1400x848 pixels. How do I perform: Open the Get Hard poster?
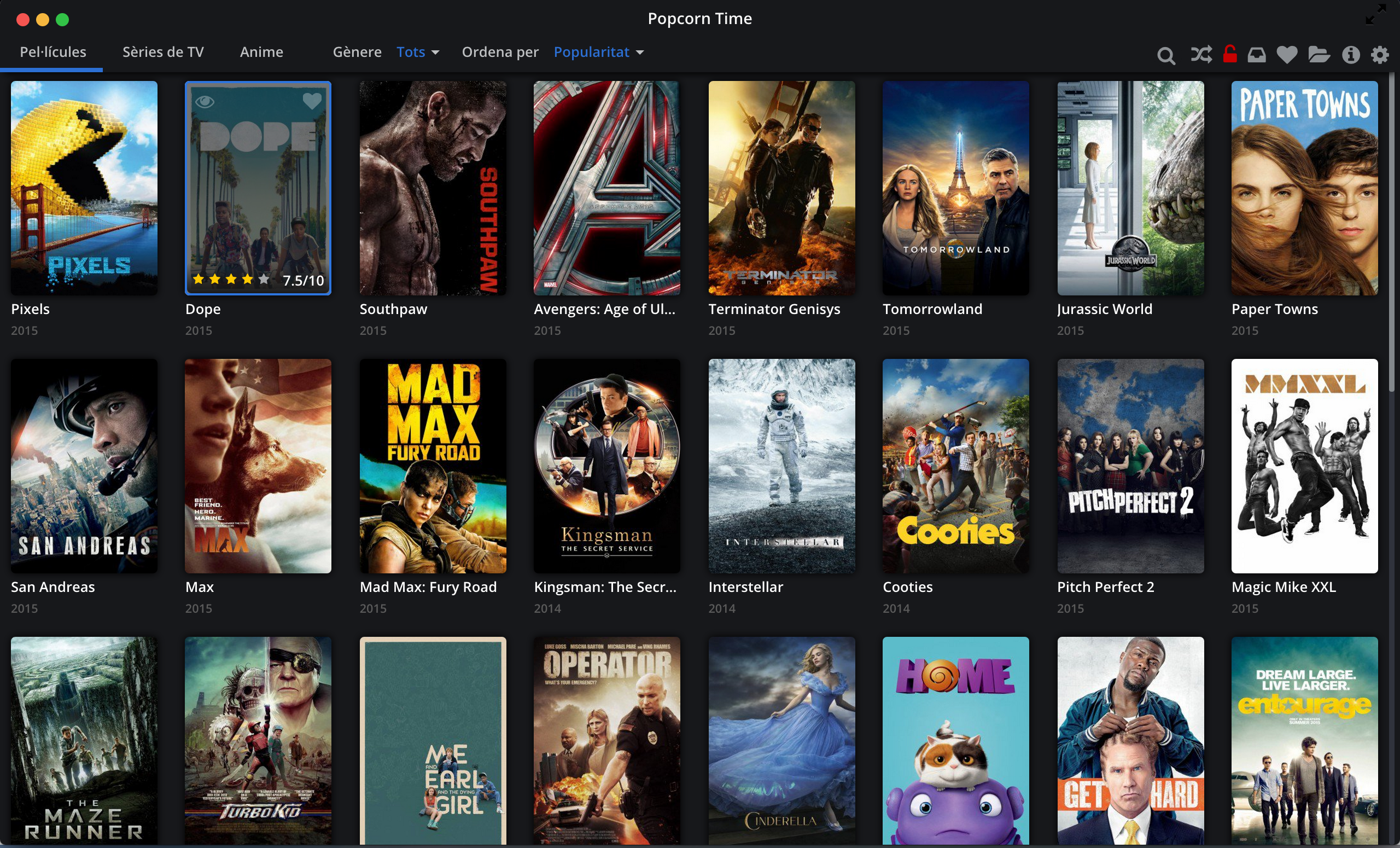point(1131,741)
